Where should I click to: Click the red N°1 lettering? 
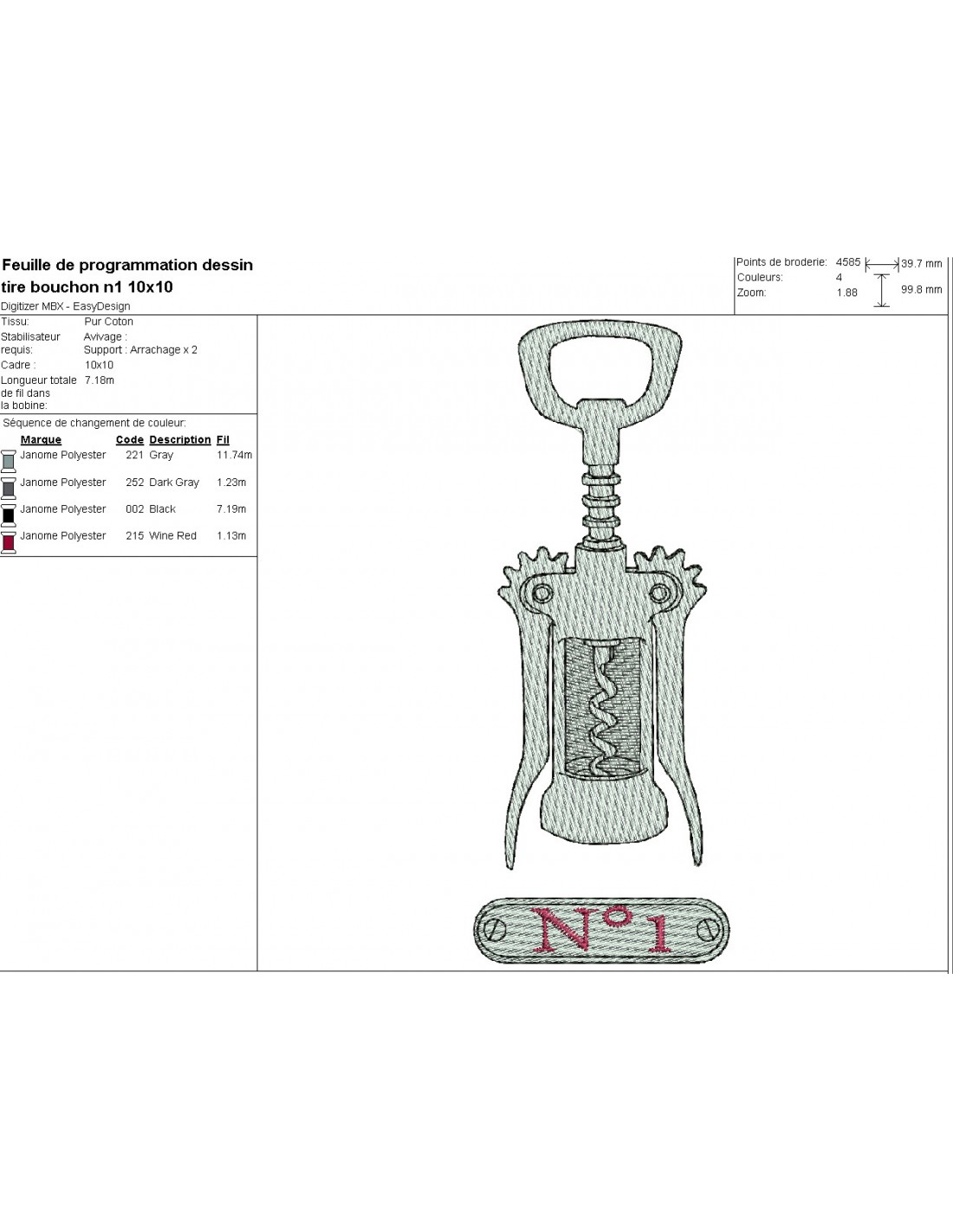tap(602, 930)
